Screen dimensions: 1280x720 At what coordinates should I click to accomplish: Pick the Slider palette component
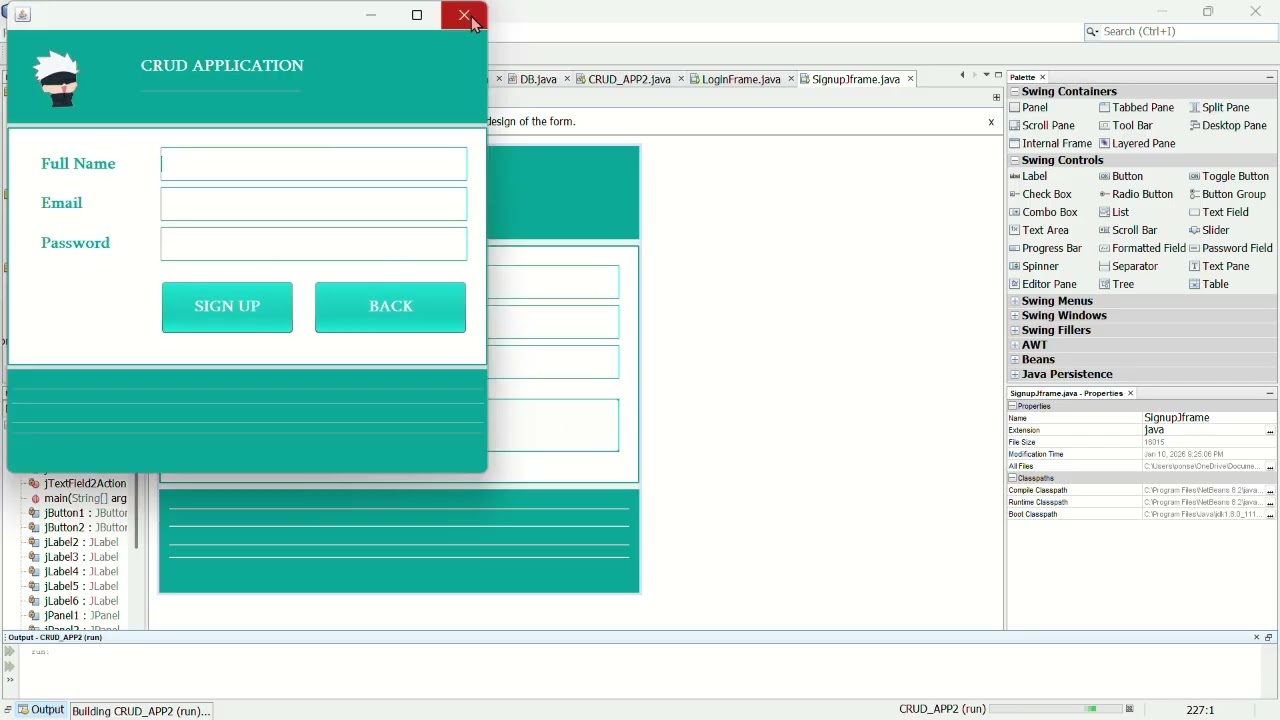1209,231
